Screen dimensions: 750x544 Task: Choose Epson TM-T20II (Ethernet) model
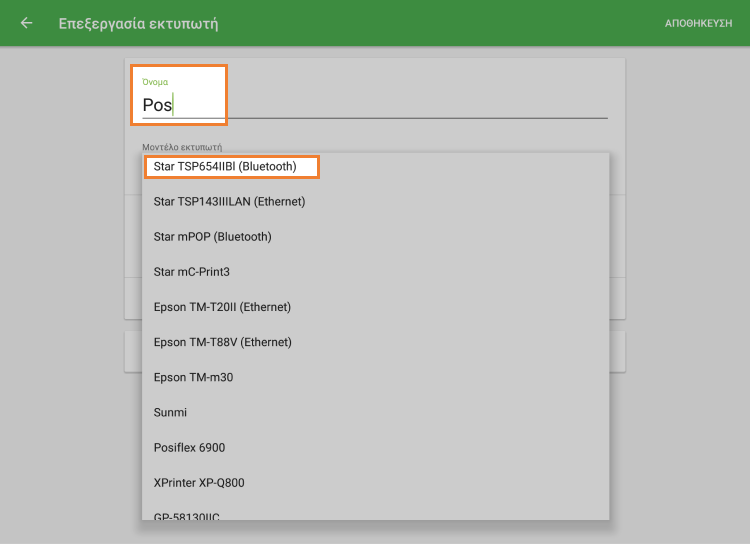click(x=221, y=307)
